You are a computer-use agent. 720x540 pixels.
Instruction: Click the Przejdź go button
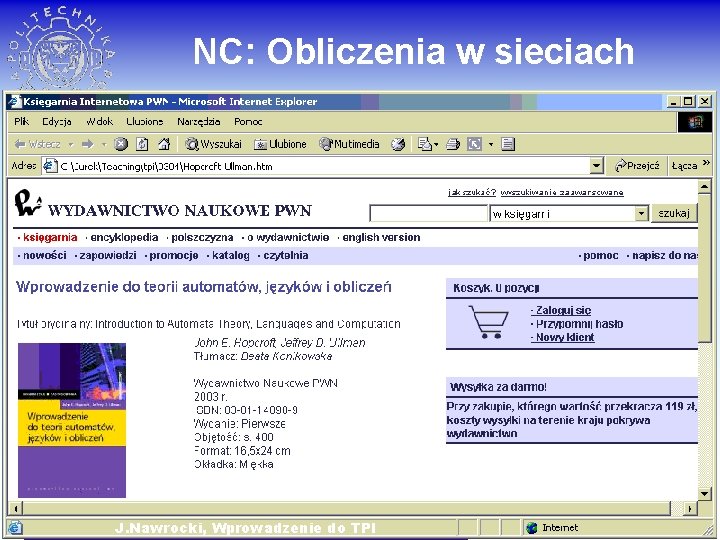(x=636, y=165)
